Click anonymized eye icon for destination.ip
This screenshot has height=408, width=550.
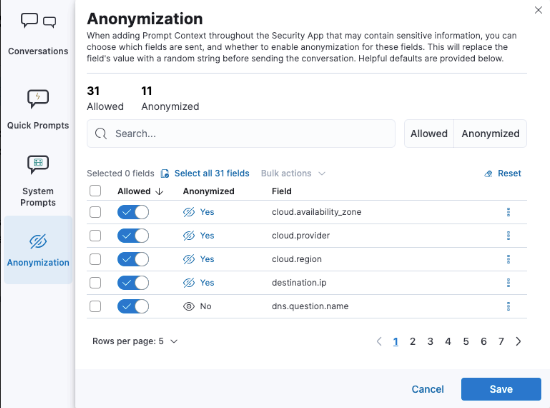tap(189, 283)
